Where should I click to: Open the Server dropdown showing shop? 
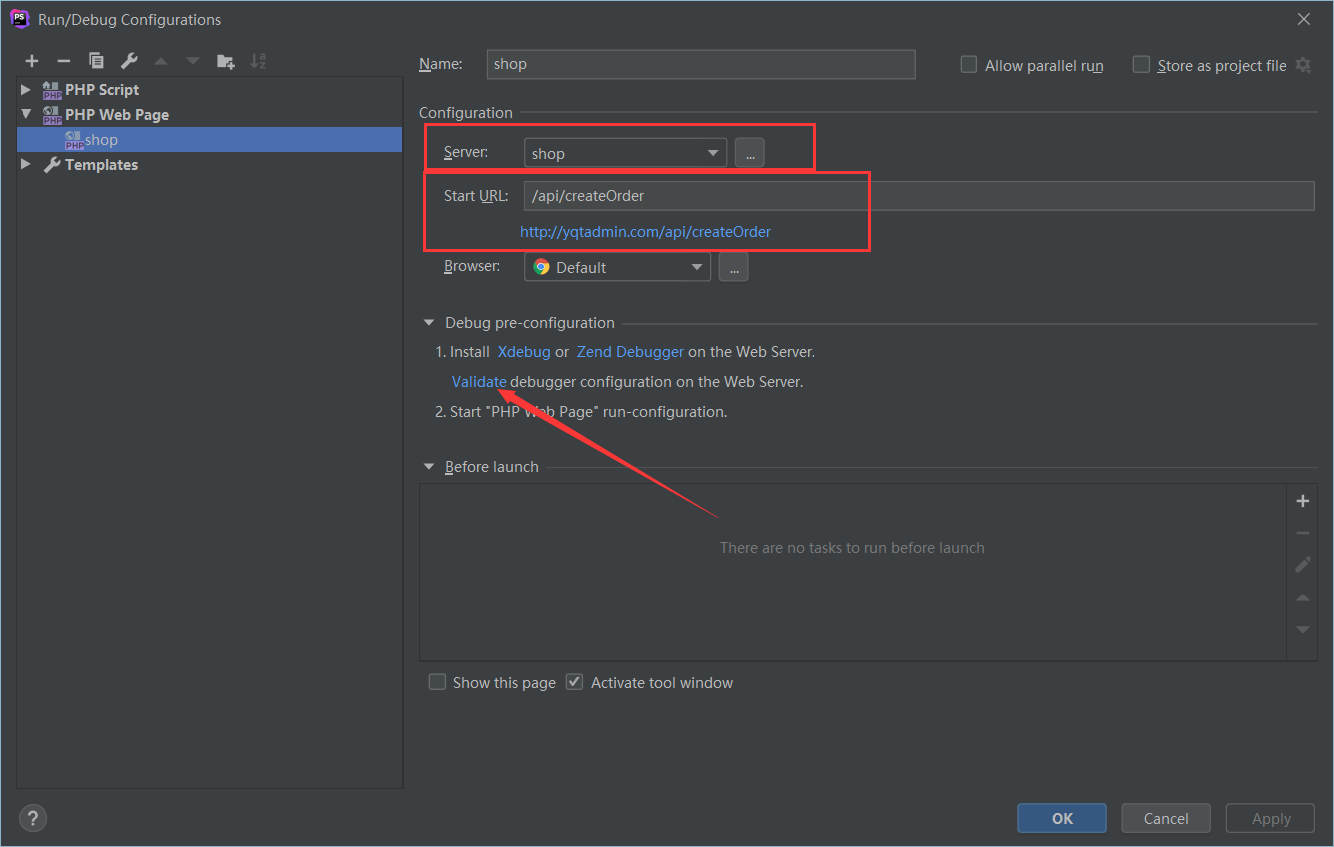coord(625,153)
